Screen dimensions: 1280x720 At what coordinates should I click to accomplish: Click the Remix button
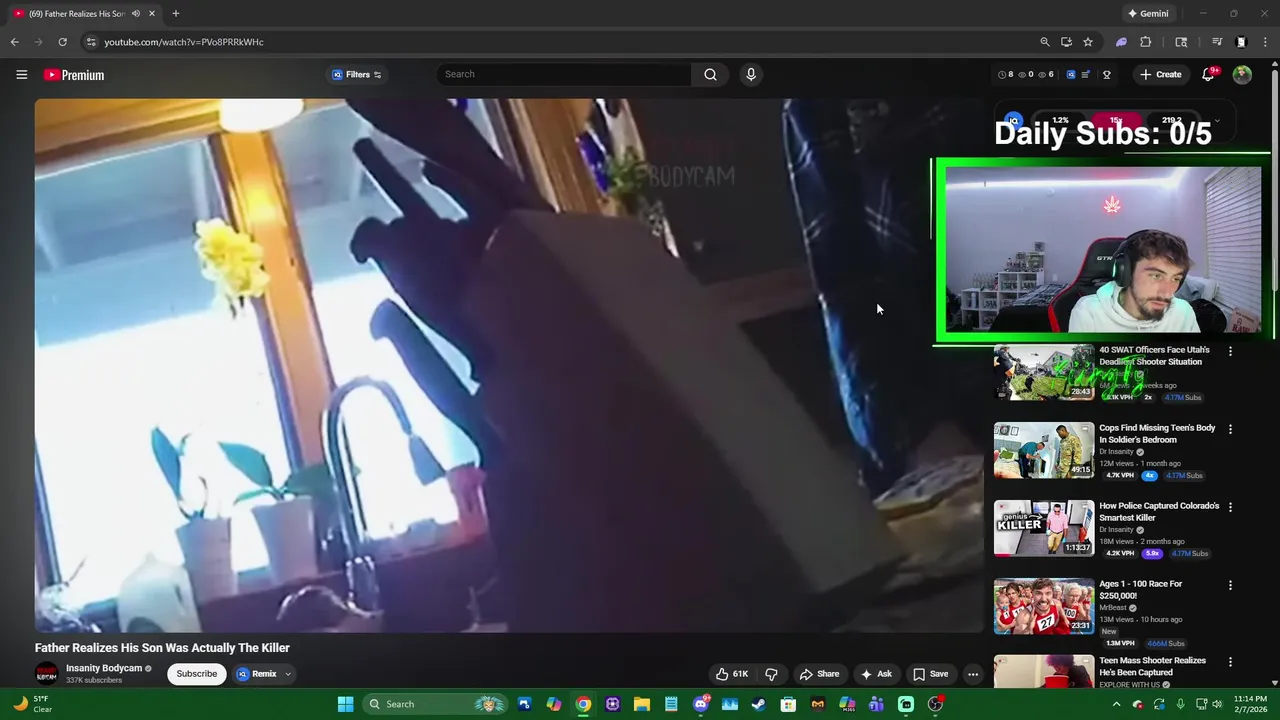tap(257, 674)
